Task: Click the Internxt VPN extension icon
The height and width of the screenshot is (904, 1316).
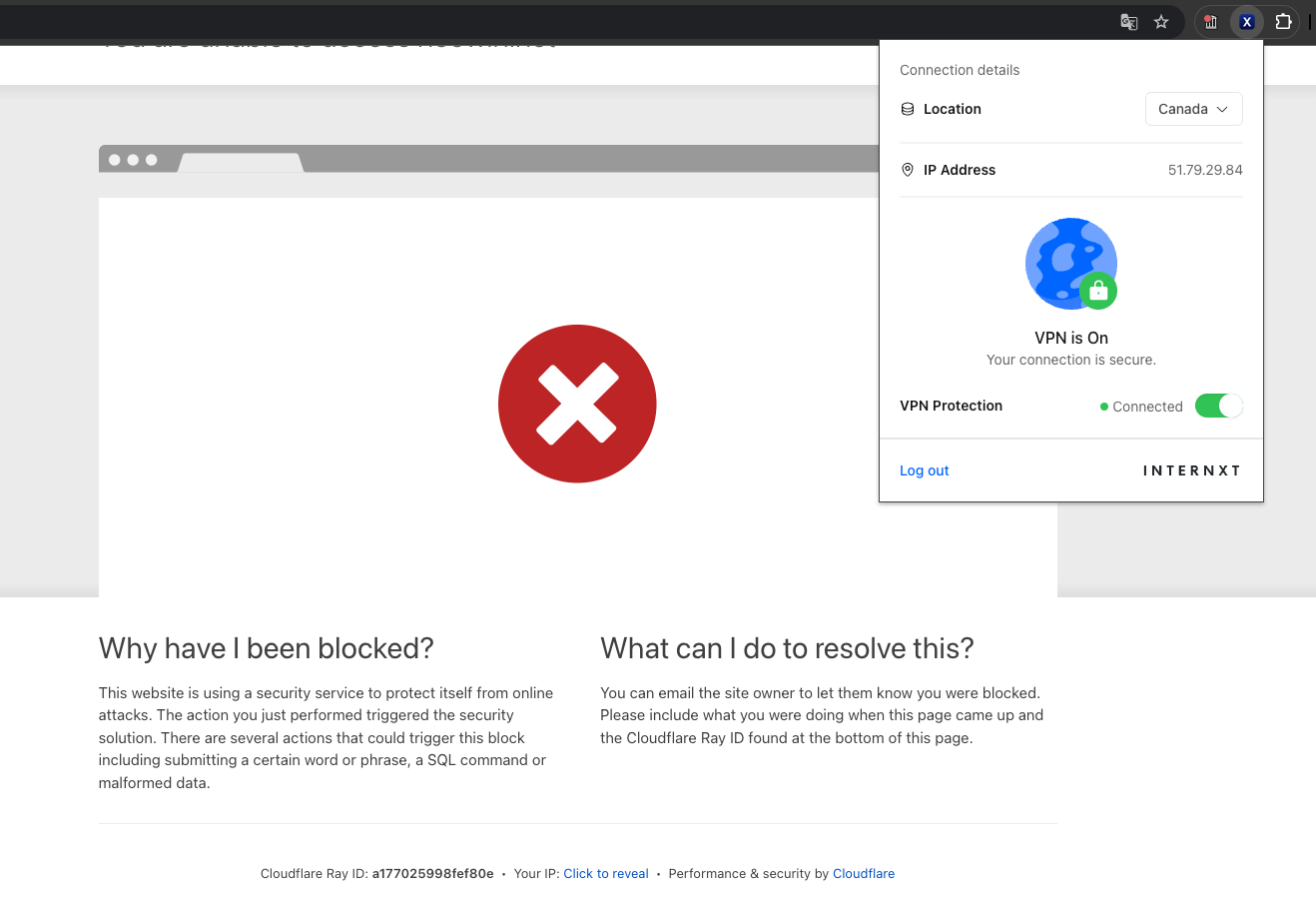Action: tap(1247, 22)
